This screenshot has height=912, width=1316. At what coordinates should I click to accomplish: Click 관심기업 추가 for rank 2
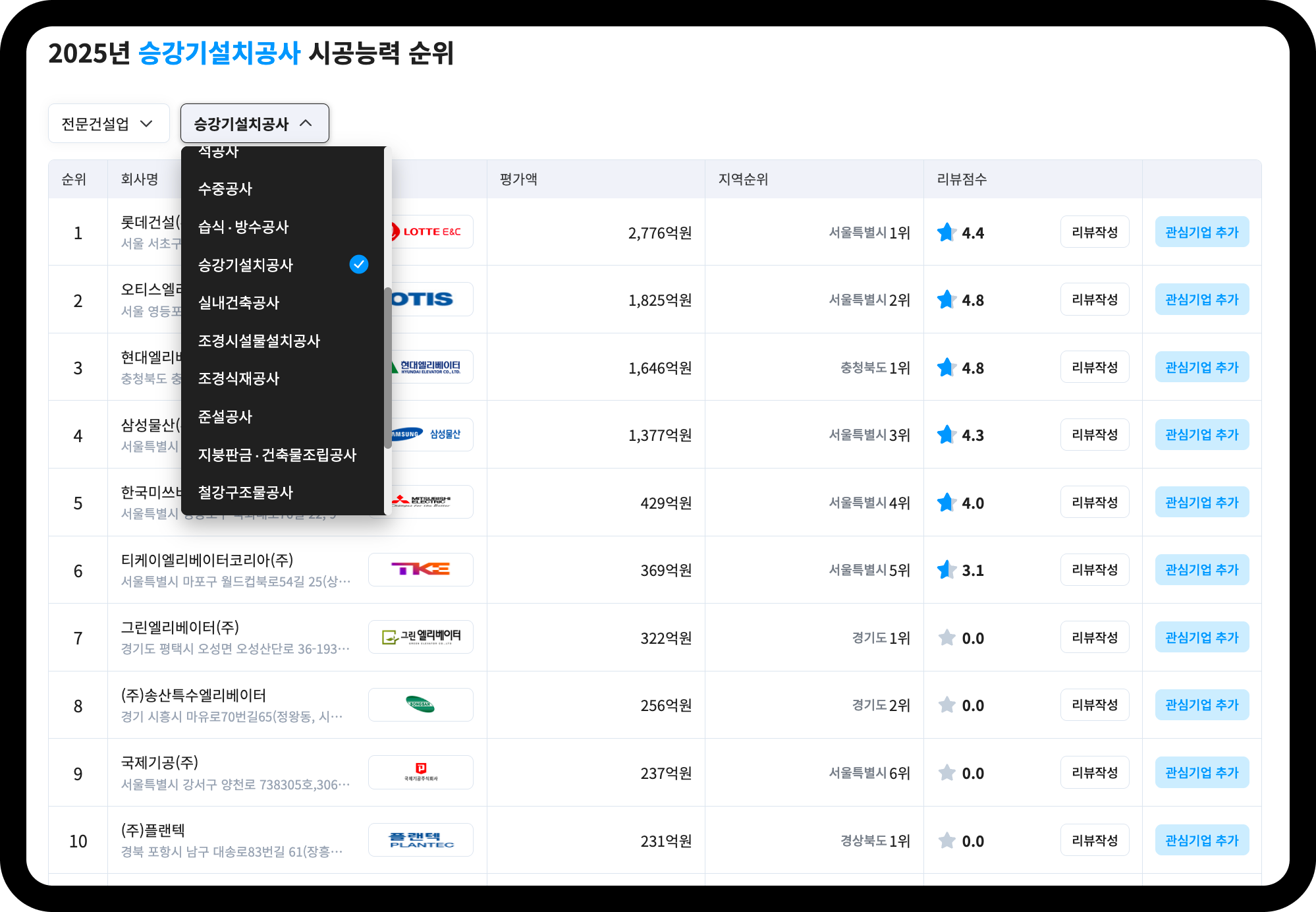click(x=1202, y=299)
